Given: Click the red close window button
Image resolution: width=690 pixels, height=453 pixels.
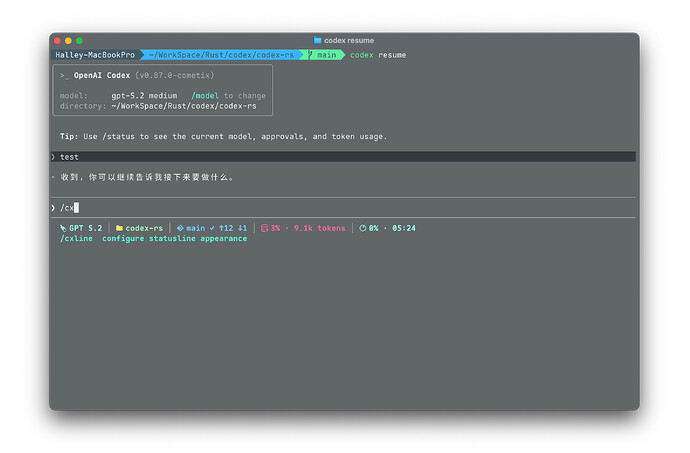Looking at the screenshot, I should point(57,41).
